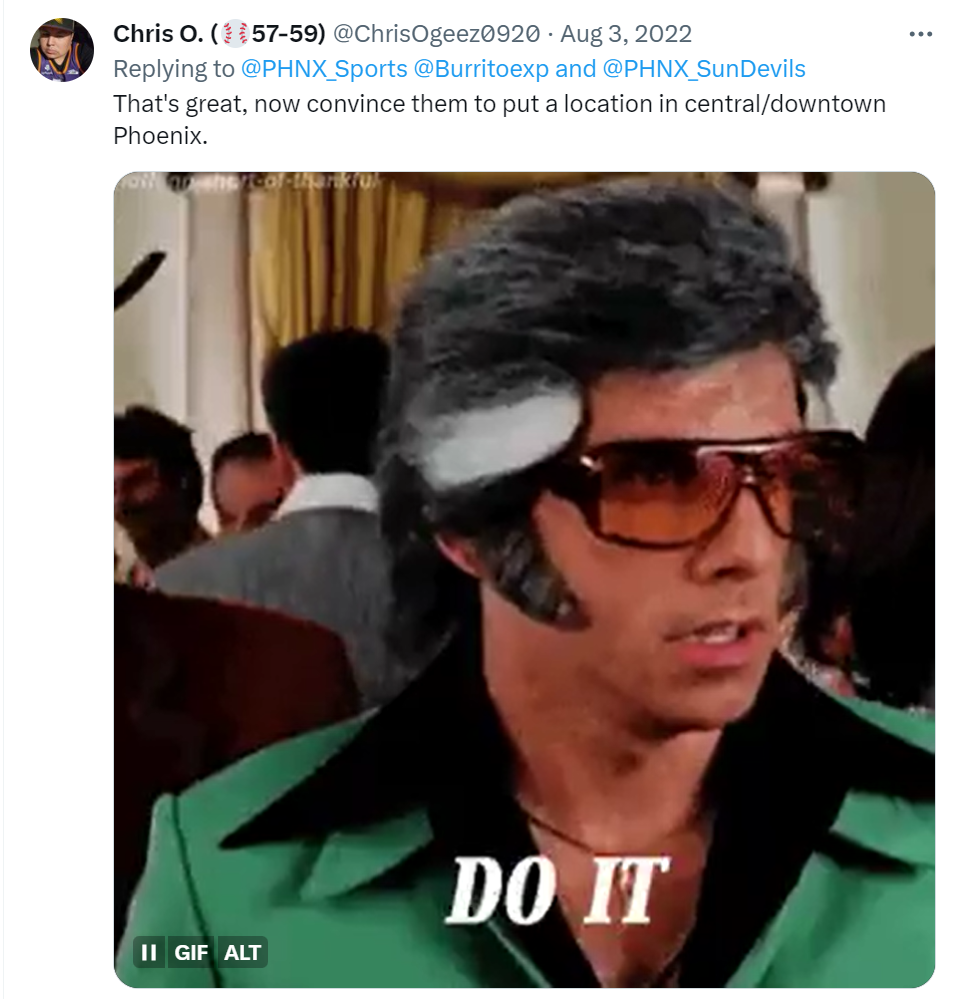Click the display name Chris O.
The height and width of the screenshot is (999, 956).
(x=159, y=34)
